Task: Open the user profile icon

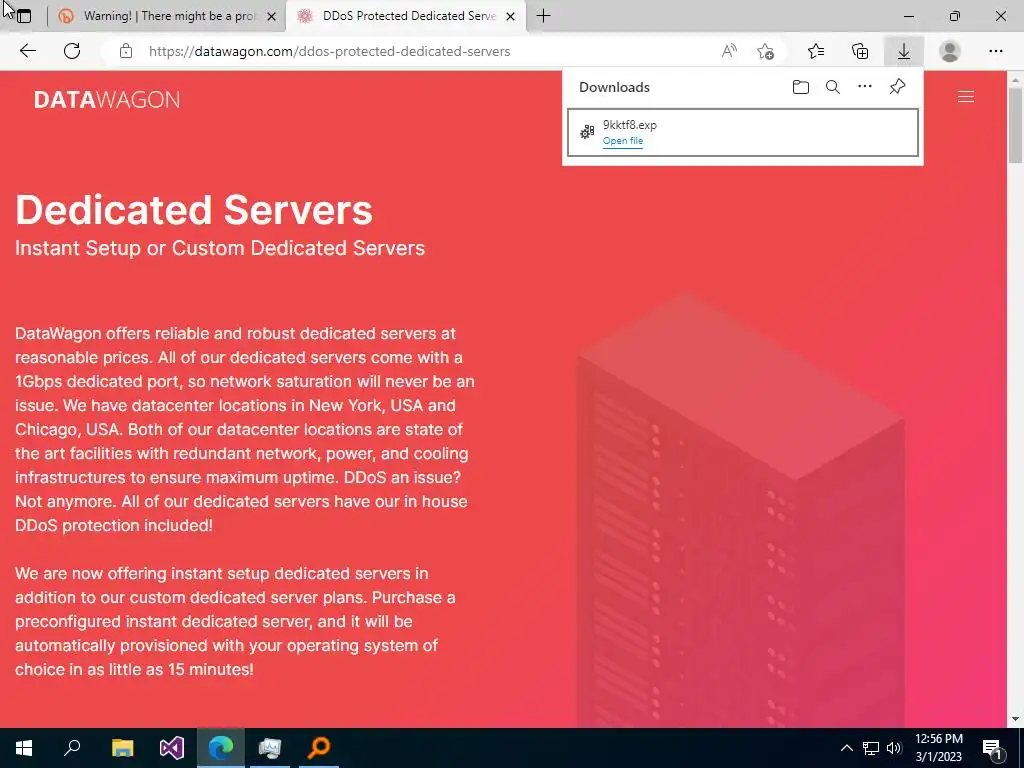Action: pyautogui.click(x=950, y=51)
